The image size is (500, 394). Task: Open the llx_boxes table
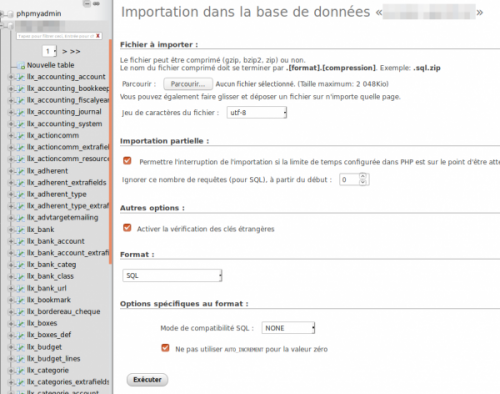pos(42,323)
